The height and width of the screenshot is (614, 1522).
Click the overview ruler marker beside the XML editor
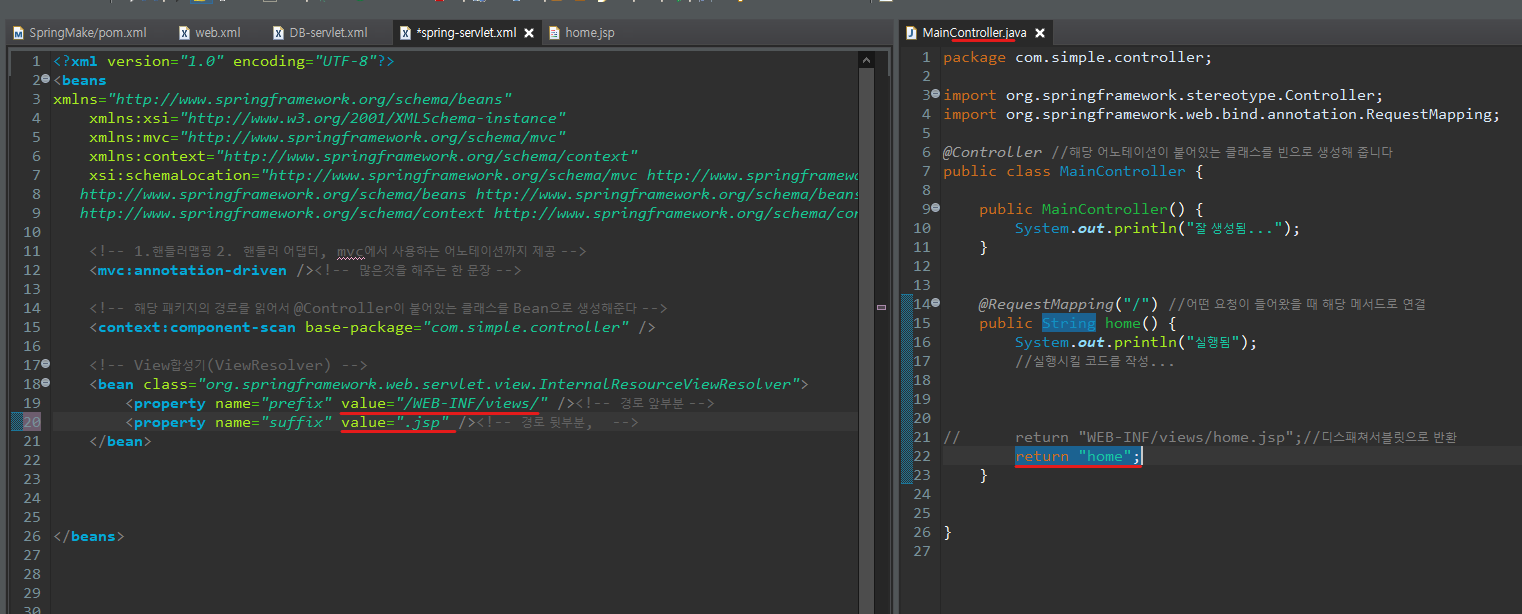pos(882,306)
